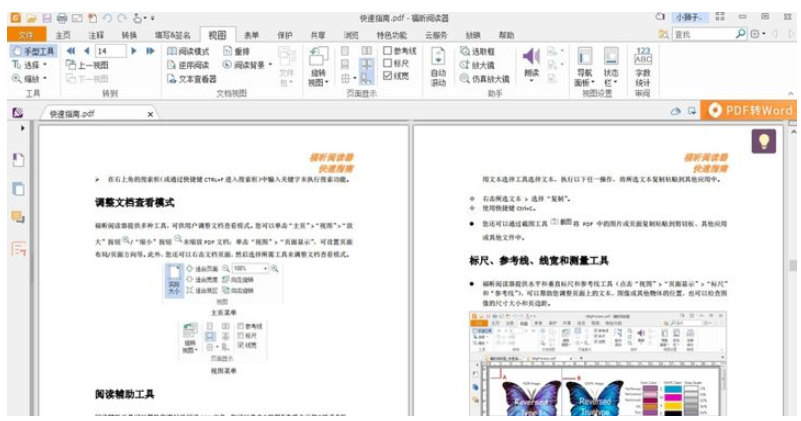The width and height of the screenshot is (801, 421).
Task: Switch to the 注释 comment tab
Action: point(96,34)
